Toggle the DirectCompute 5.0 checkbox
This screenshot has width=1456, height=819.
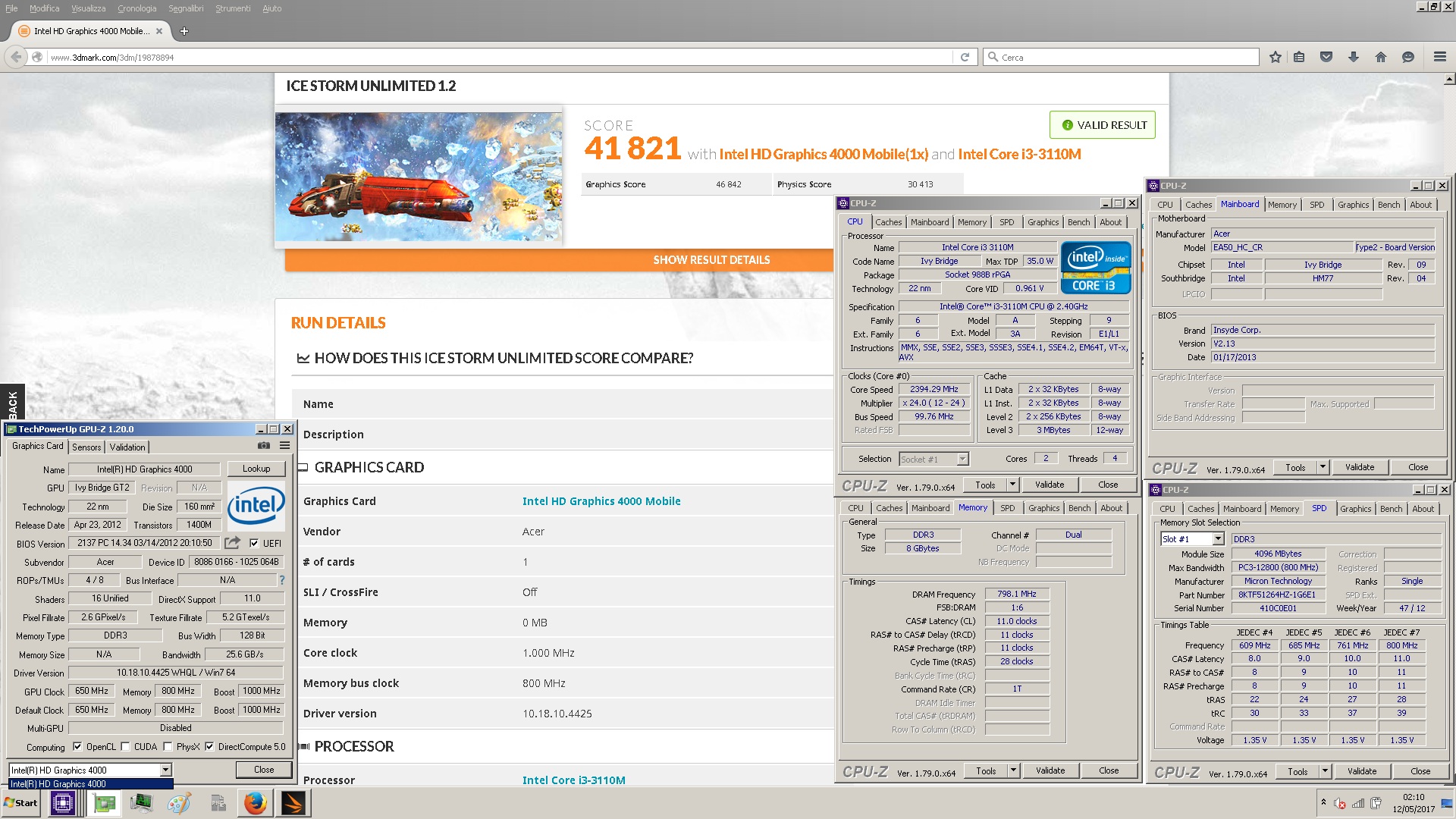[x=209, y=747]
